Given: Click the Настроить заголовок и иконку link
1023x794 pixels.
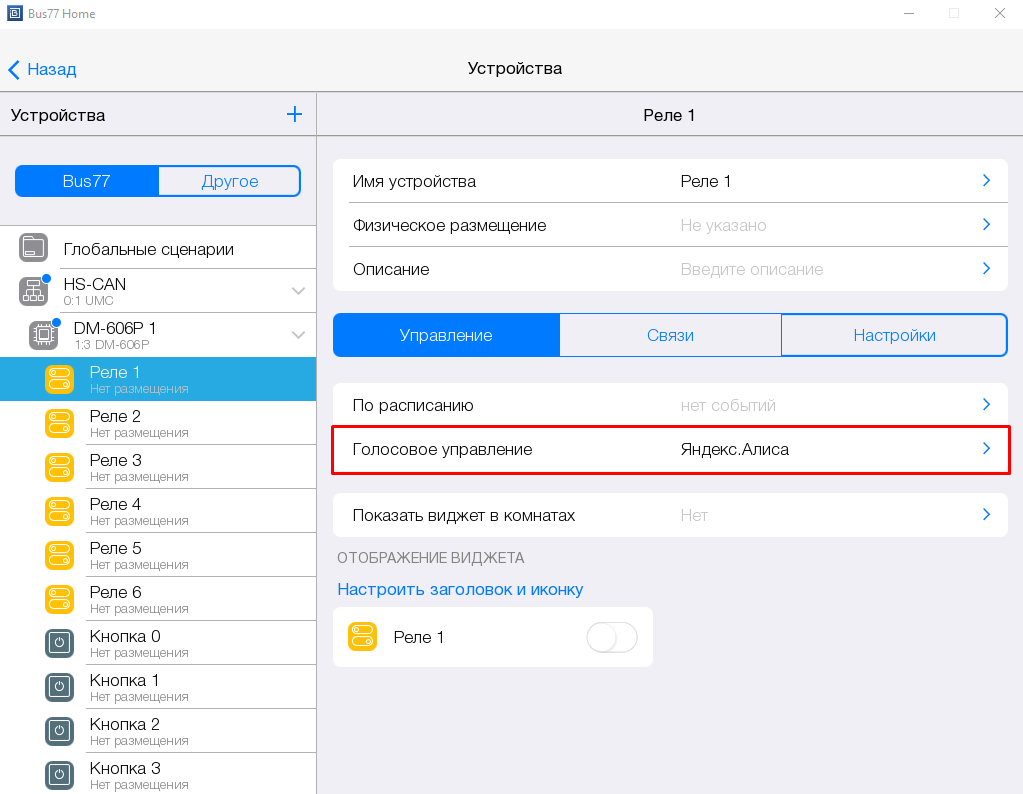Looking at the screenshot, I should coord(460,589).
